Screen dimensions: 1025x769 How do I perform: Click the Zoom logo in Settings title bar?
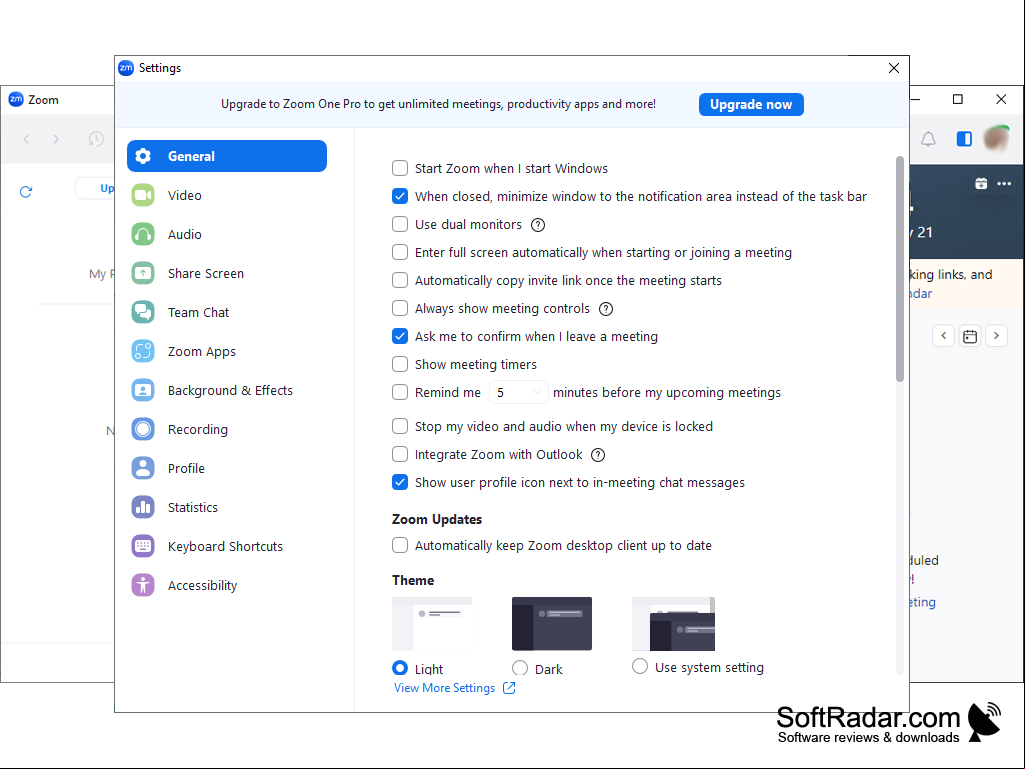126,68
